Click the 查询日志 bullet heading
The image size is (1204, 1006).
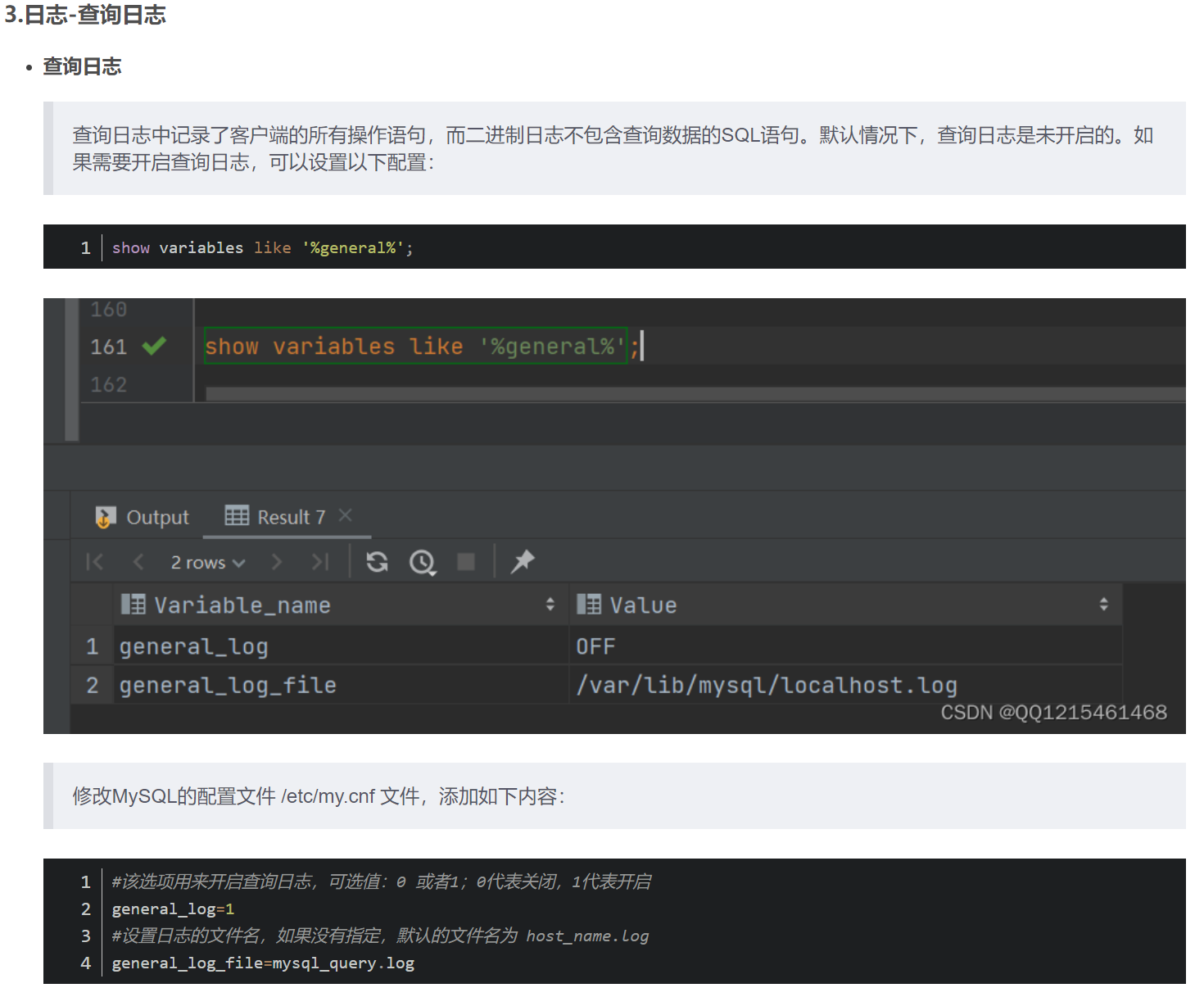(x=82, y=66)
